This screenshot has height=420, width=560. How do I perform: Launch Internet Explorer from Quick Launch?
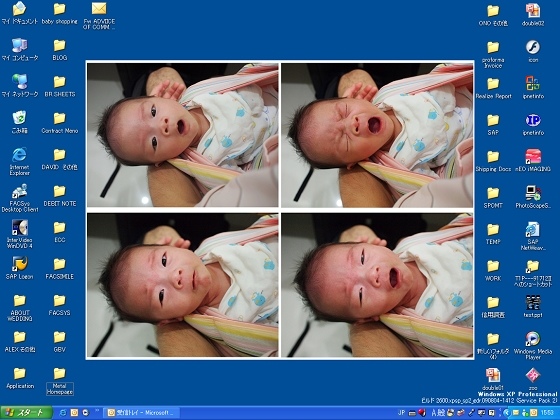pos(63,413)
